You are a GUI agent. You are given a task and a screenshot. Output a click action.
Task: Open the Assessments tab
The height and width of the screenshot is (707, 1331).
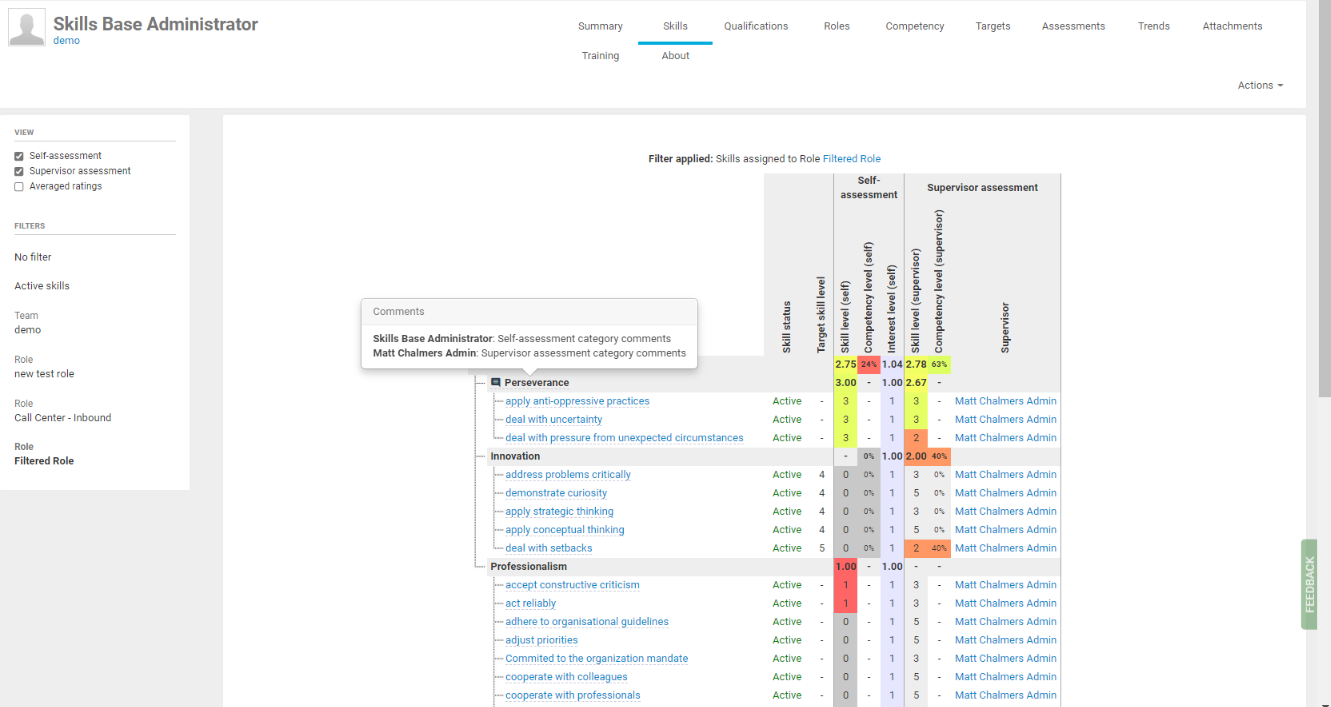[1073, 26]
